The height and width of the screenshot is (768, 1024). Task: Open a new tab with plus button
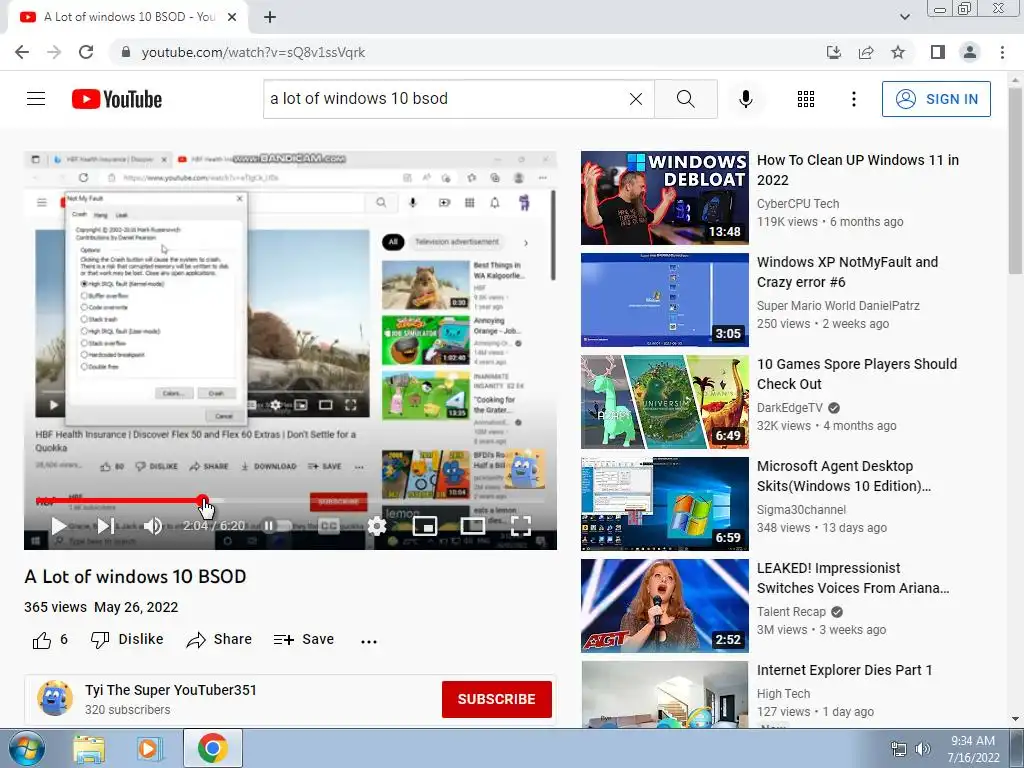click(270, 18)
